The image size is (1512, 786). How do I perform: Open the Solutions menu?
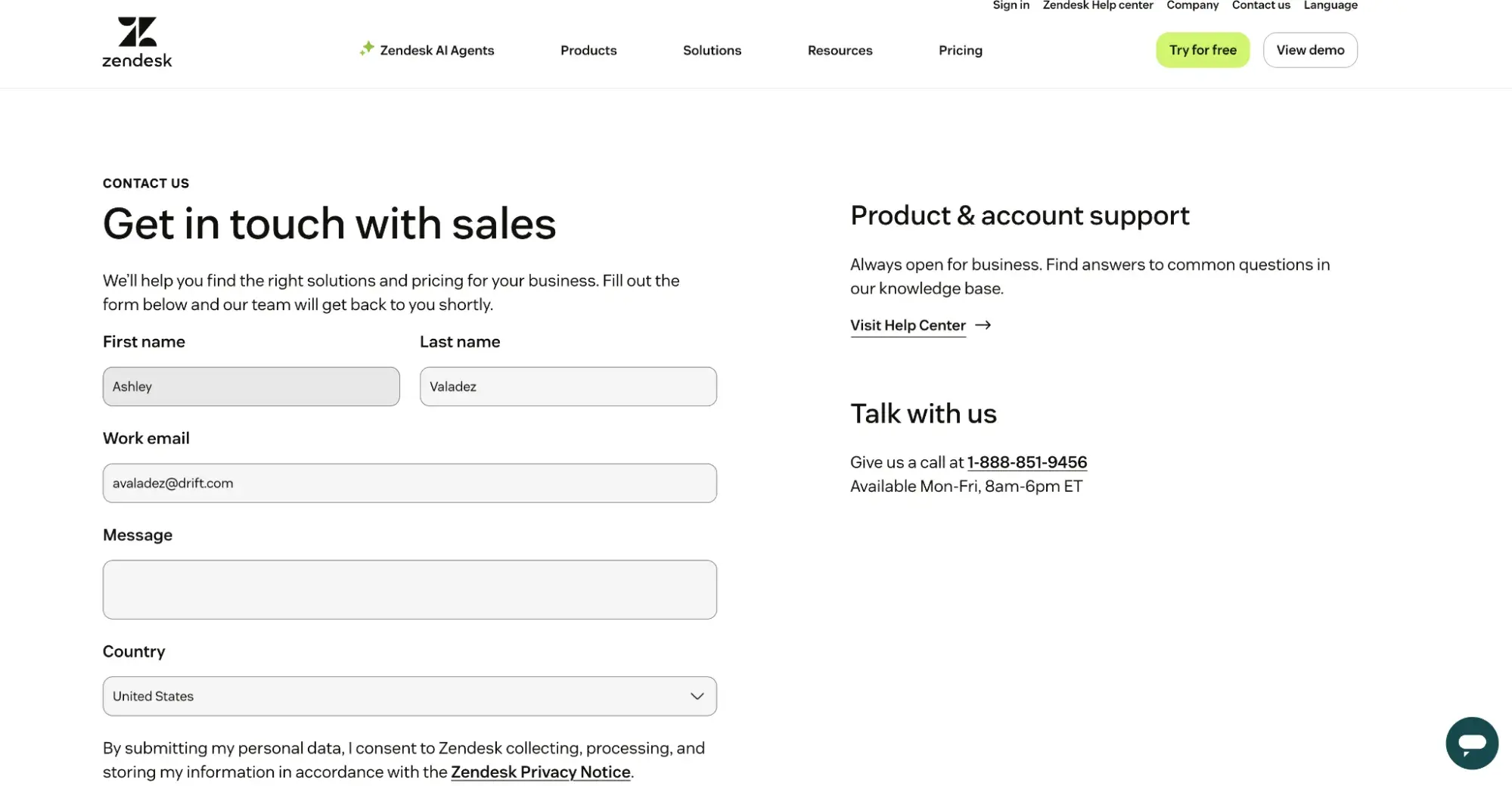711,50
